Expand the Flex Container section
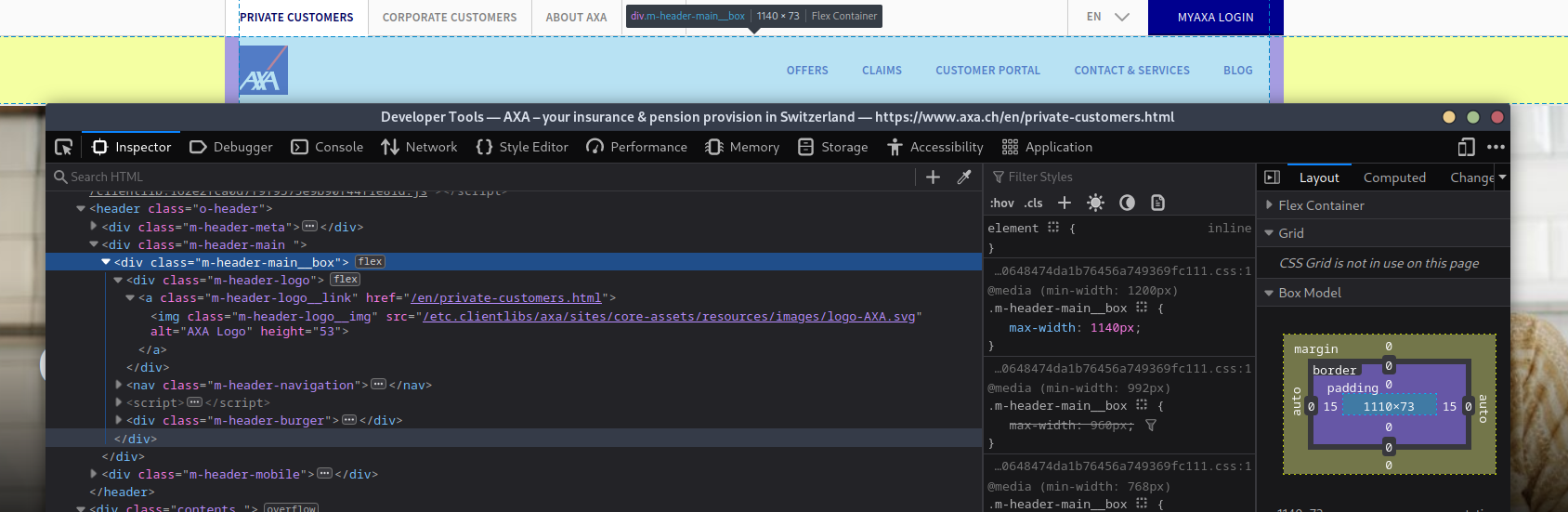1568x512 pixels. click(1270, 205)
